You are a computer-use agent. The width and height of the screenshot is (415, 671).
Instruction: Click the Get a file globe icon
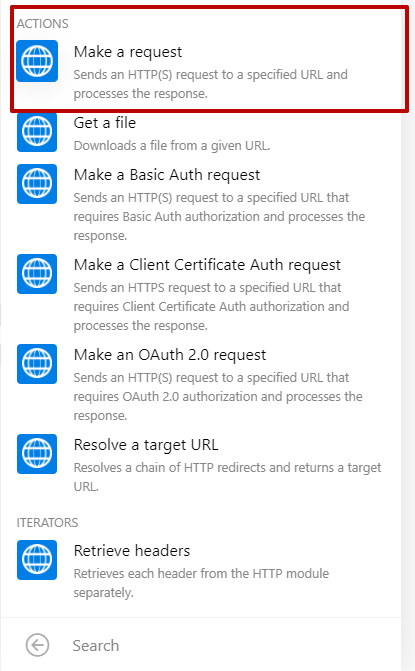pos(37,132)
